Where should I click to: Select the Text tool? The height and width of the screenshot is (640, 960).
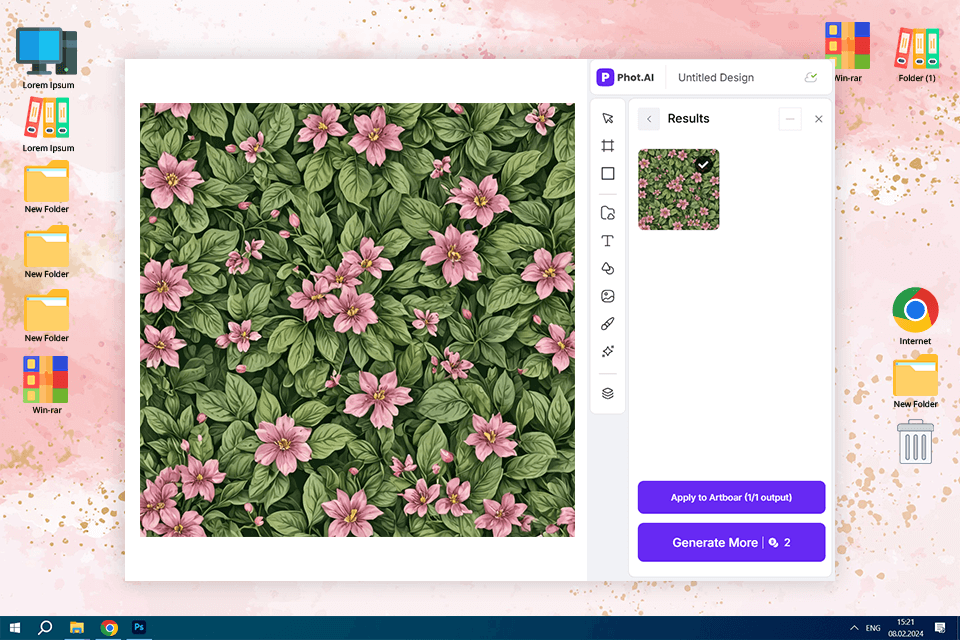(x=607, y=241)
